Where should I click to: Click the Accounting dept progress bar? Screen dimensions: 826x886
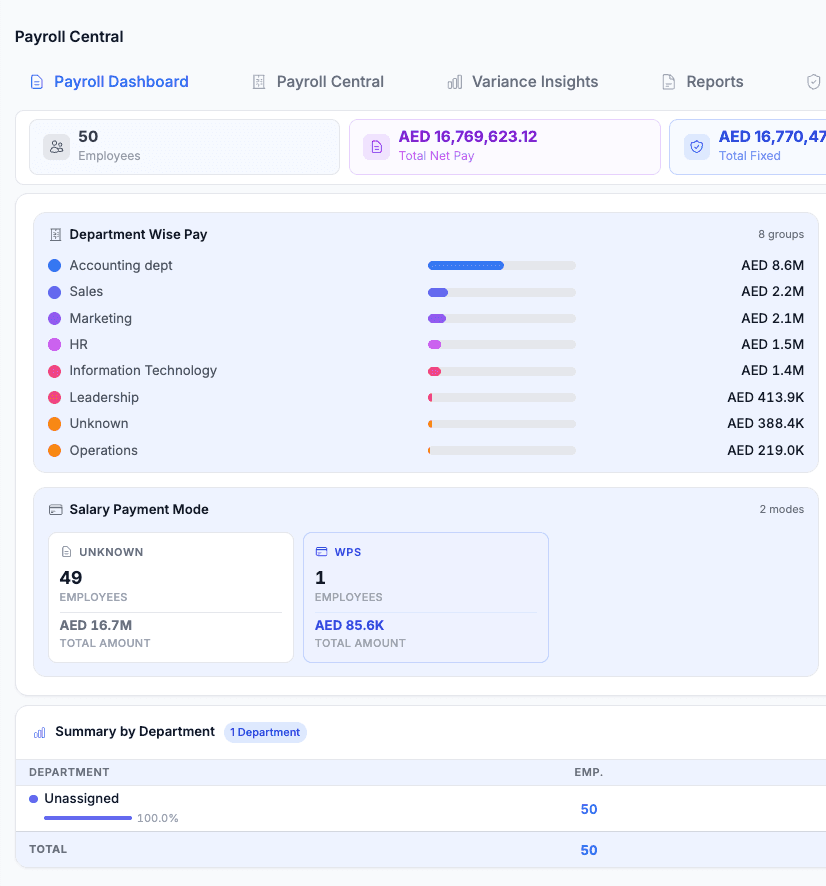[x=502, y=266]
